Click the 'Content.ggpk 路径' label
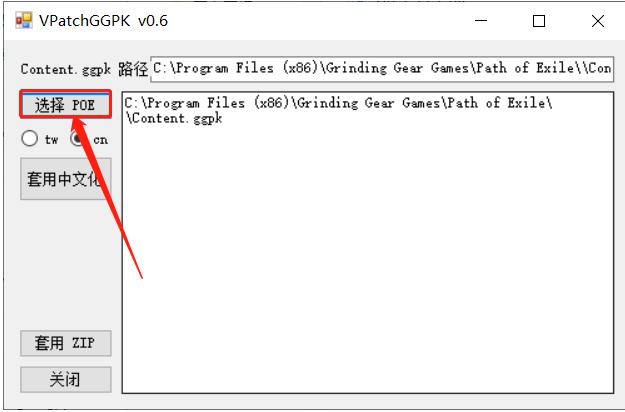 click(84, 69)
